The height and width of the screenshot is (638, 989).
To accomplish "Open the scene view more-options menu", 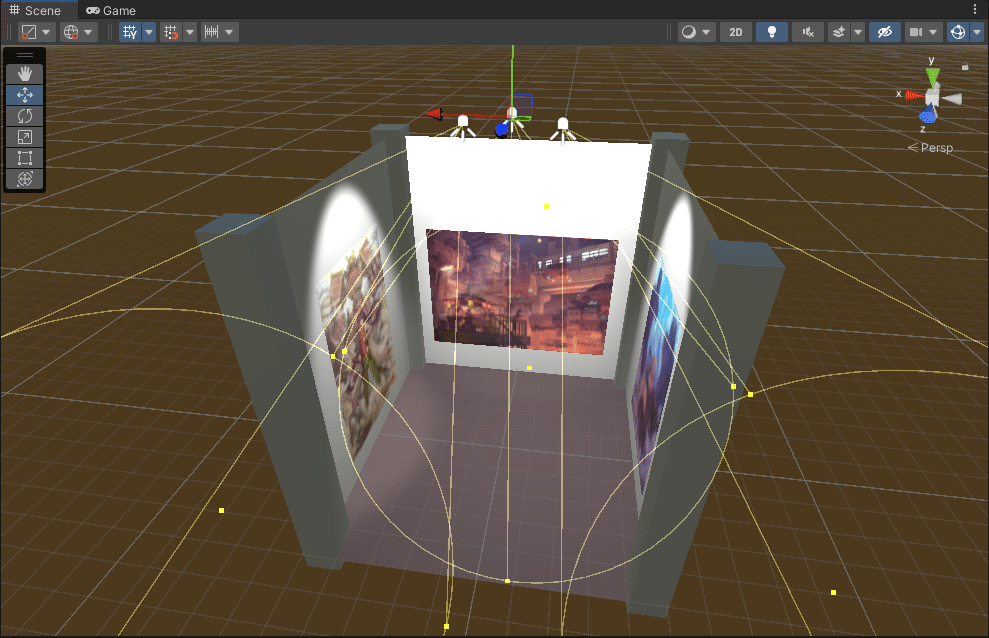I will point(974,9).
